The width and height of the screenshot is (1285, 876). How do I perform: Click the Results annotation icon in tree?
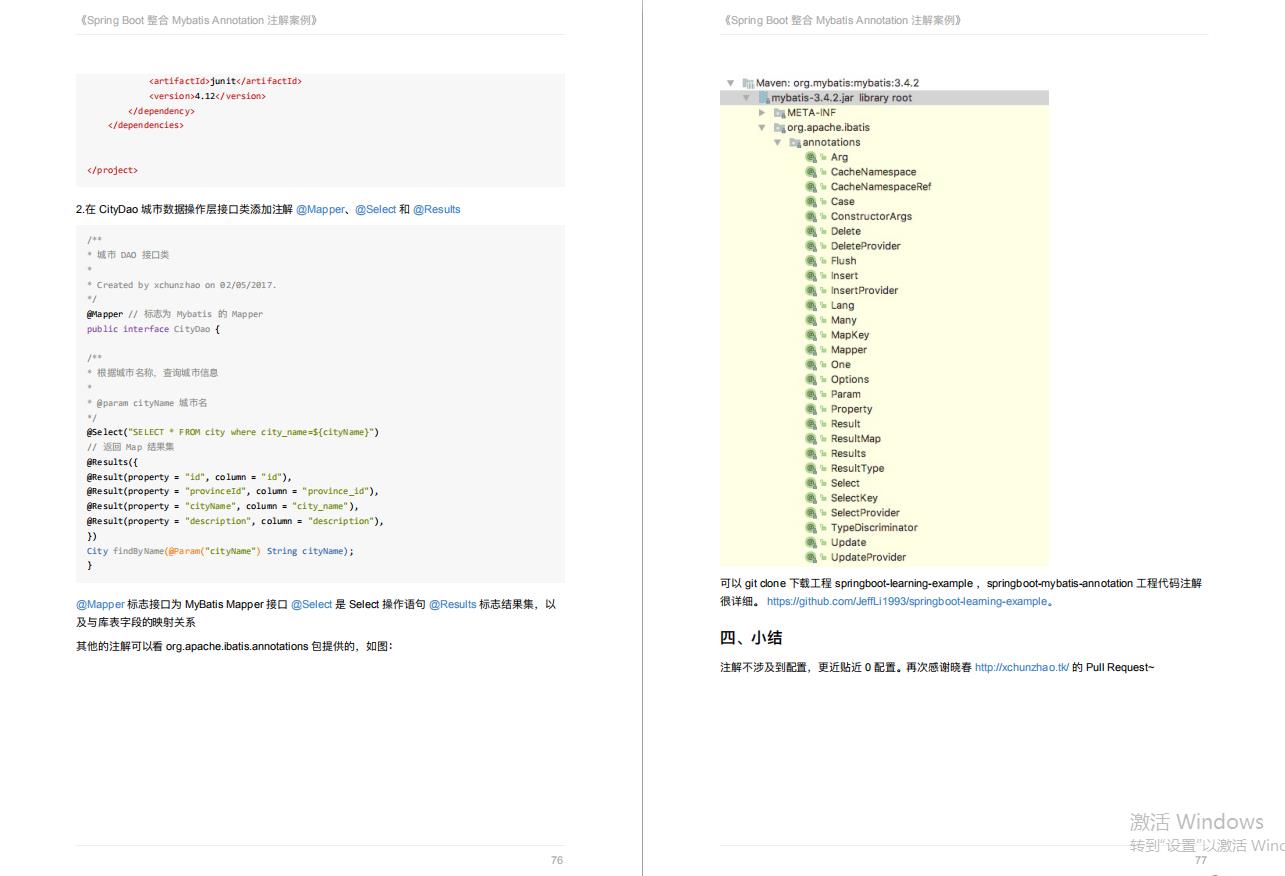pos(811,453)
